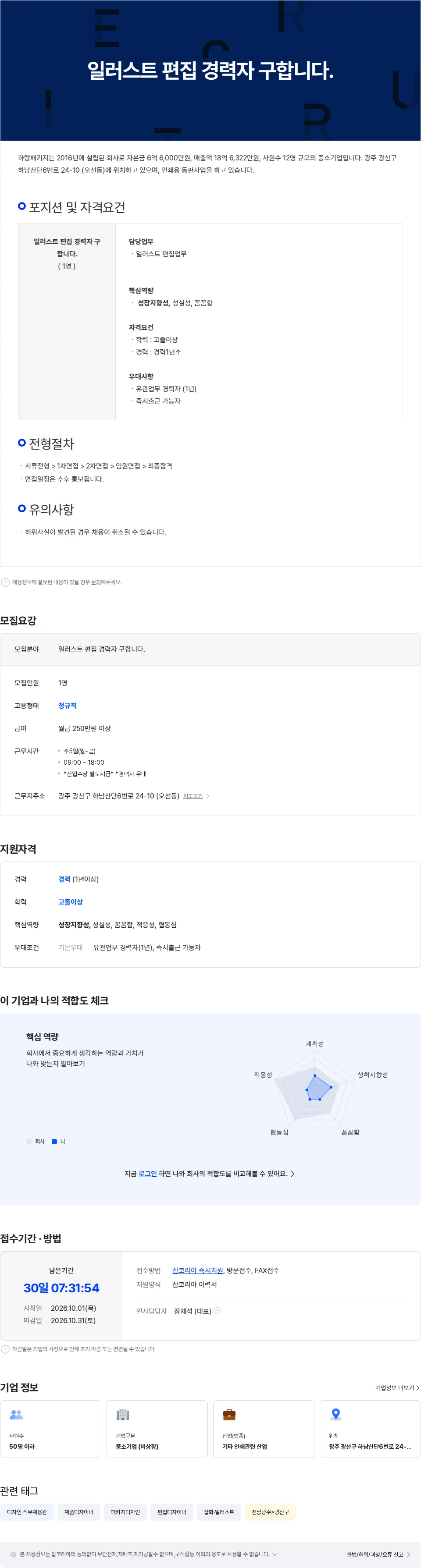Click the 꼼꼼함 label on the chart
This screenshot has height=1568, width=421.
[x=350, y=1132]
